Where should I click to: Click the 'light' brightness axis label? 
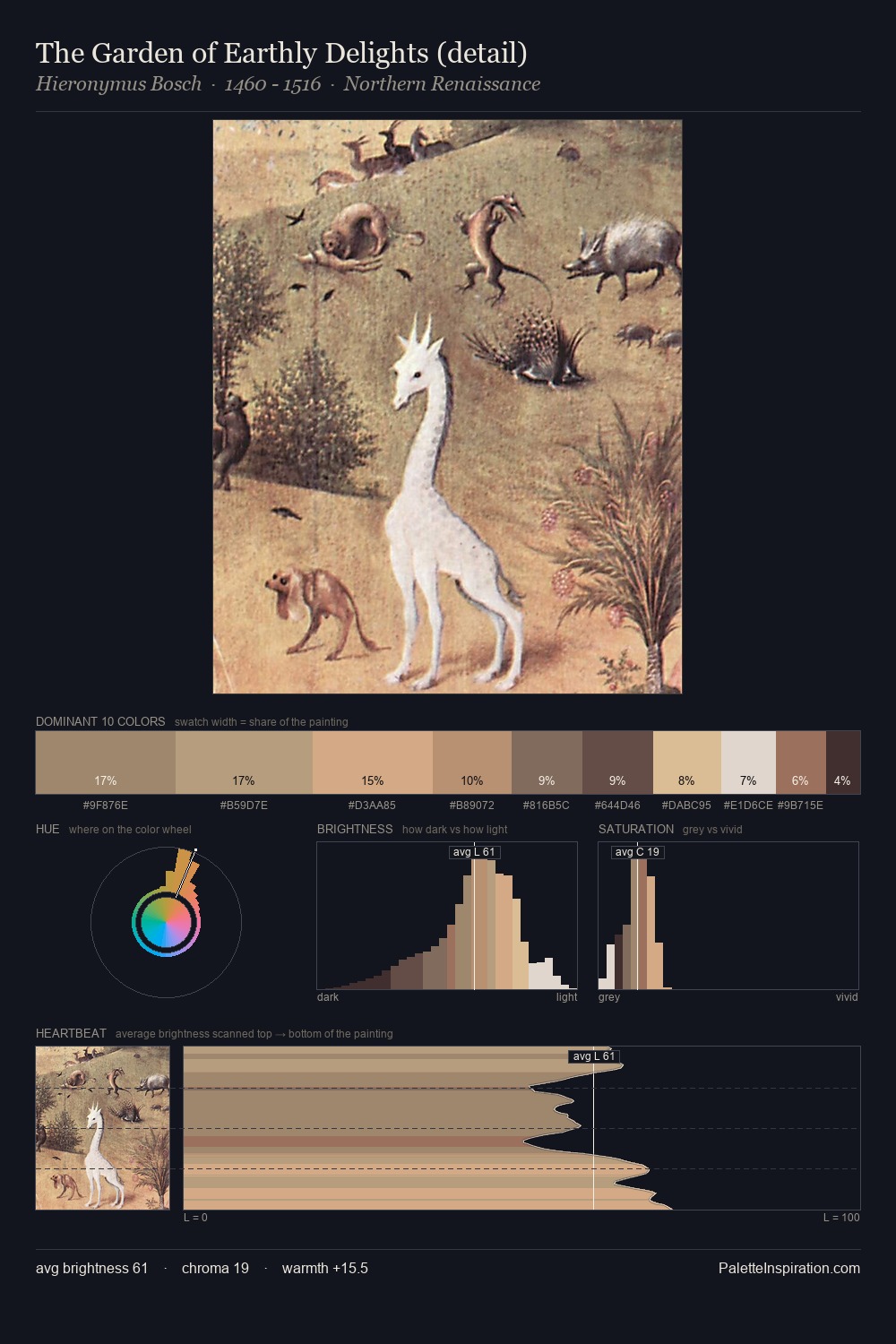pos(566,997)
